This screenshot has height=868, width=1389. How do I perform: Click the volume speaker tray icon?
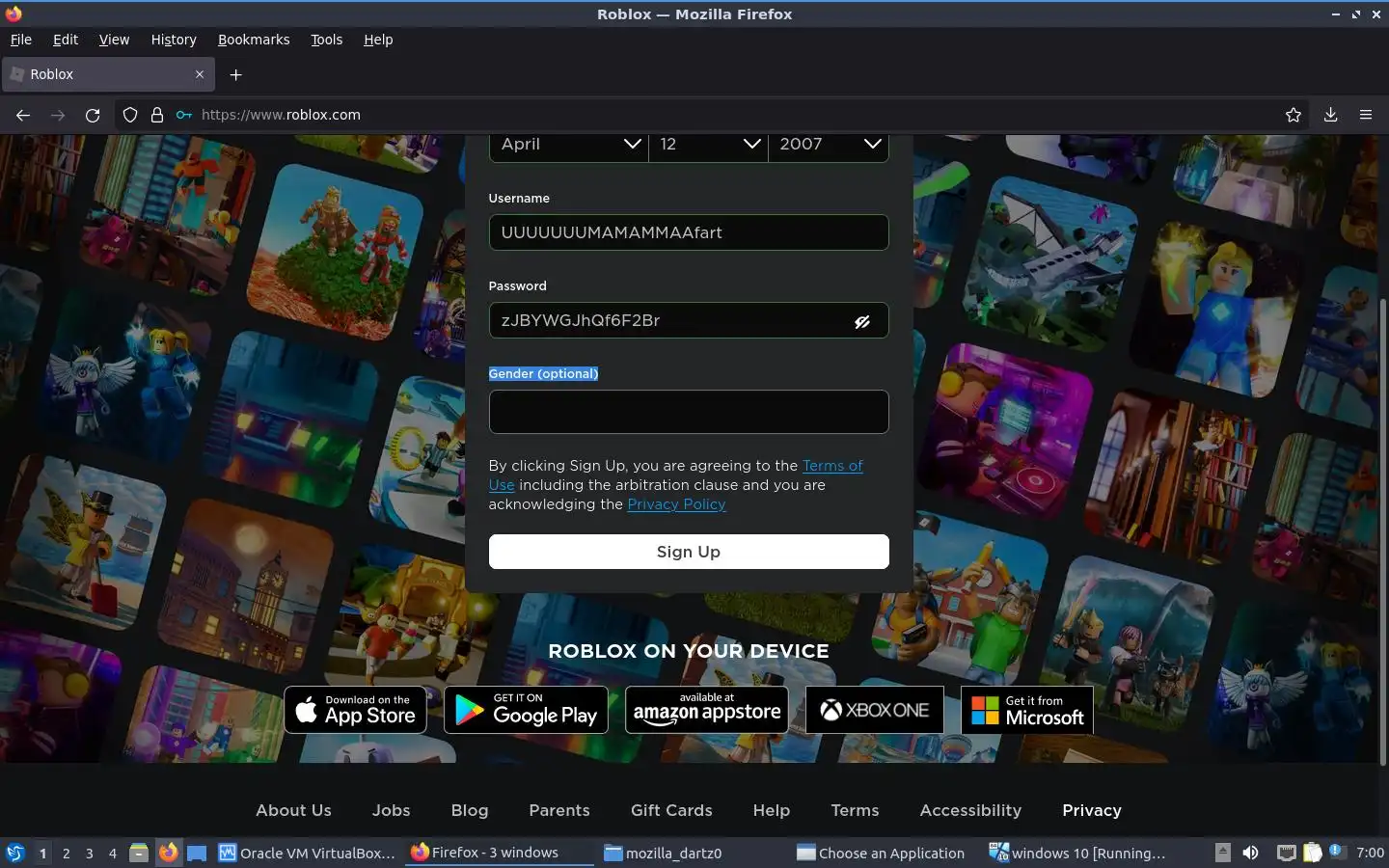1250,853
